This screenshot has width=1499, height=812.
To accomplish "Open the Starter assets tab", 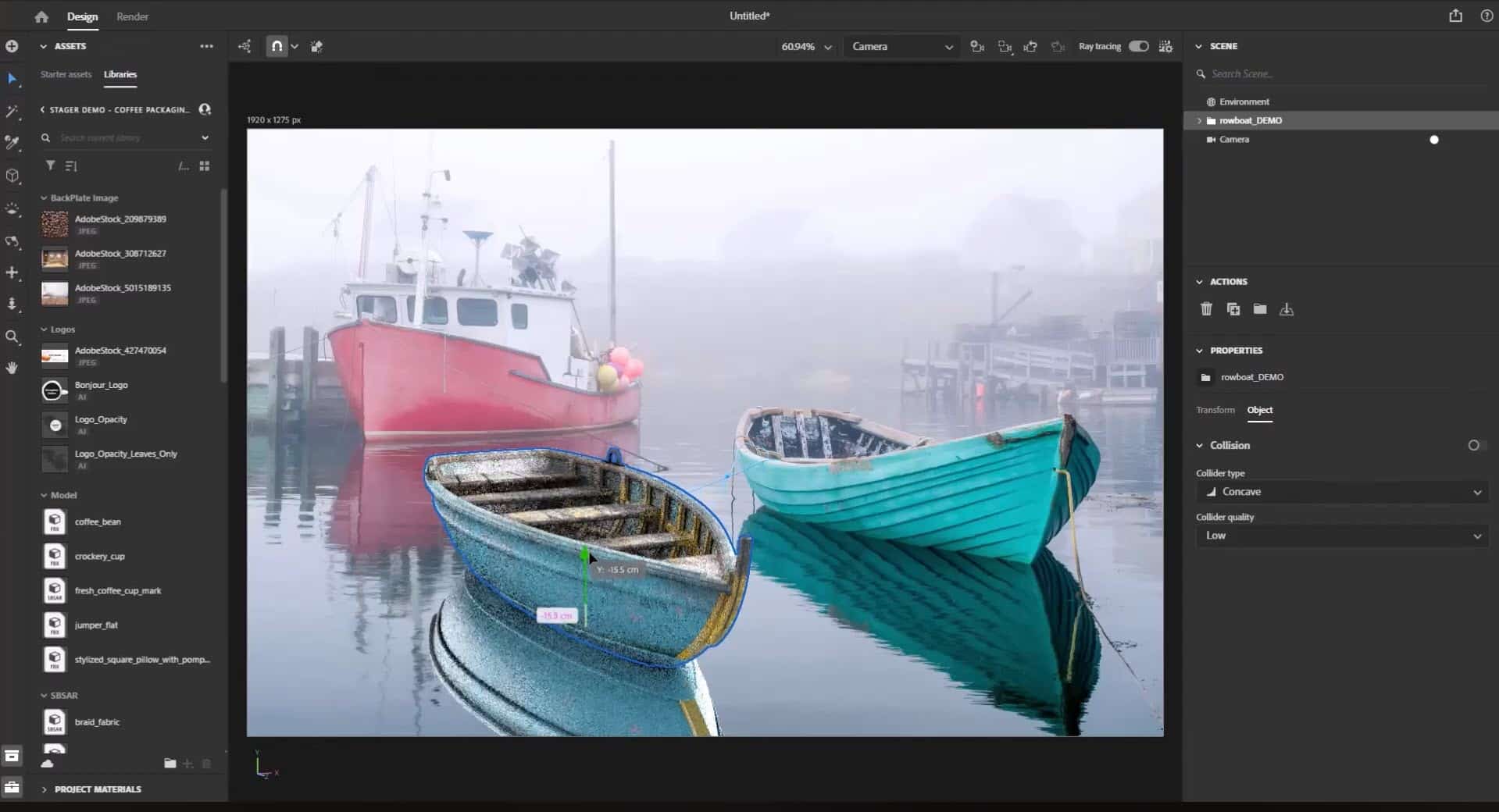I will coord(66,74).
